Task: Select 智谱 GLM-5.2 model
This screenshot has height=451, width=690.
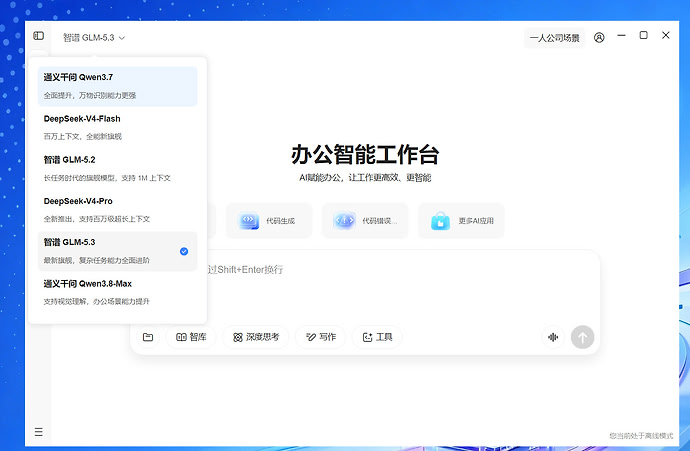Action: point(117,168)
